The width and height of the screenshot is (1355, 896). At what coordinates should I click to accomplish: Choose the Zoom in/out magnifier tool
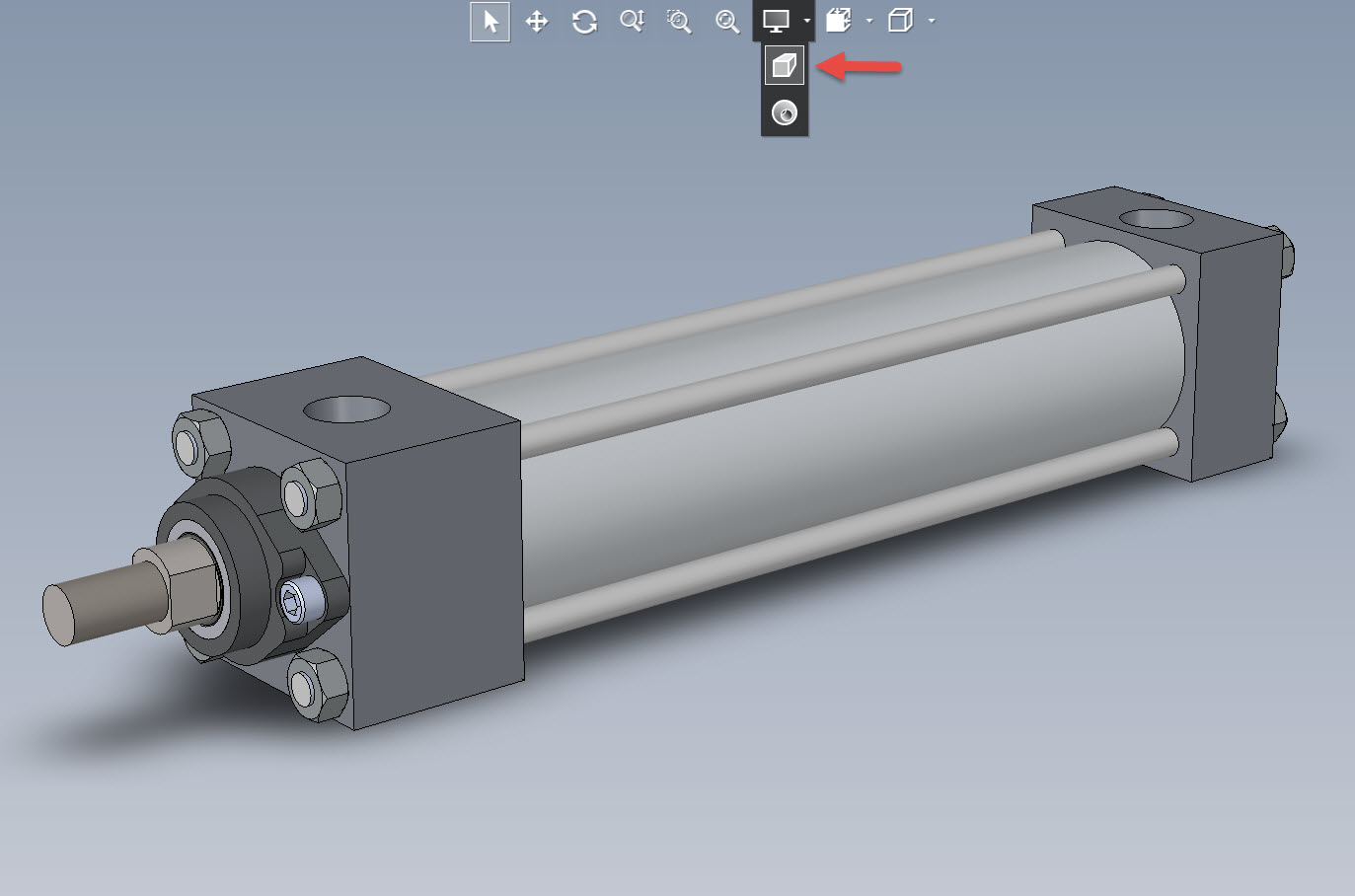[632, 22]
